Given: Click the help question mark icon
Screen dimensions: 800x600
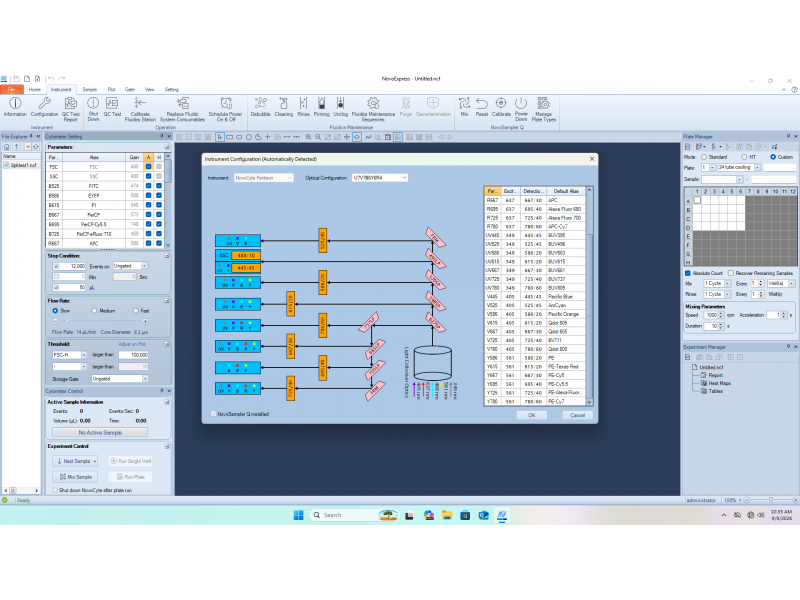Looking at the screenshot, I should pos(794,89).
